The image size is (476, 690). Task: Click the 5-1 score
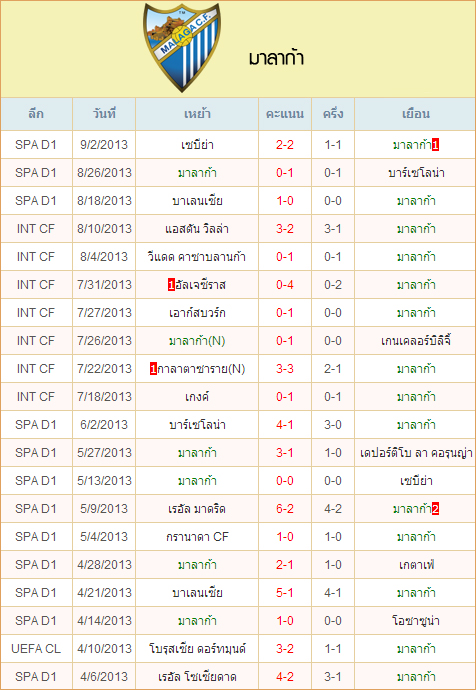coord(285,593)
